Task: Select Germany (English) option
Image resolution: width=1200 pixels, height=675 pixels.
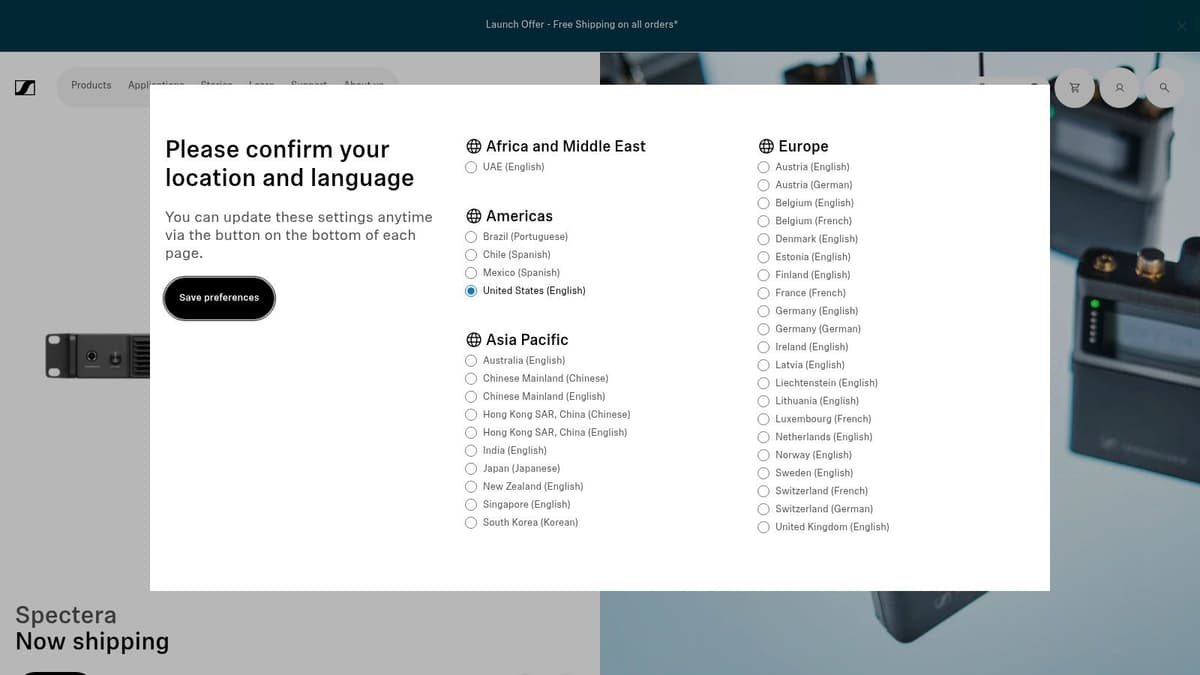Action: pyautogui.click(x=764, y=311)
